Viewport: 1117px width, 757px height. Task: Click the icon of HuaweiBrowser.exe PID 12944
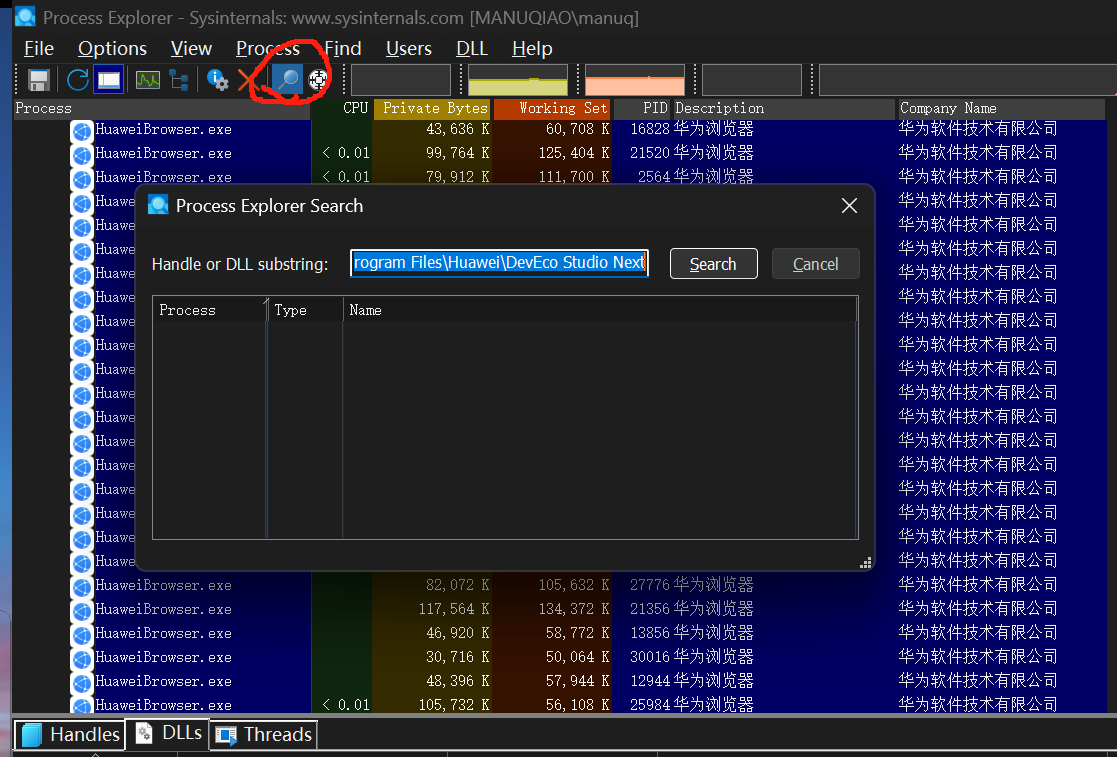click(x=83, y=682)
